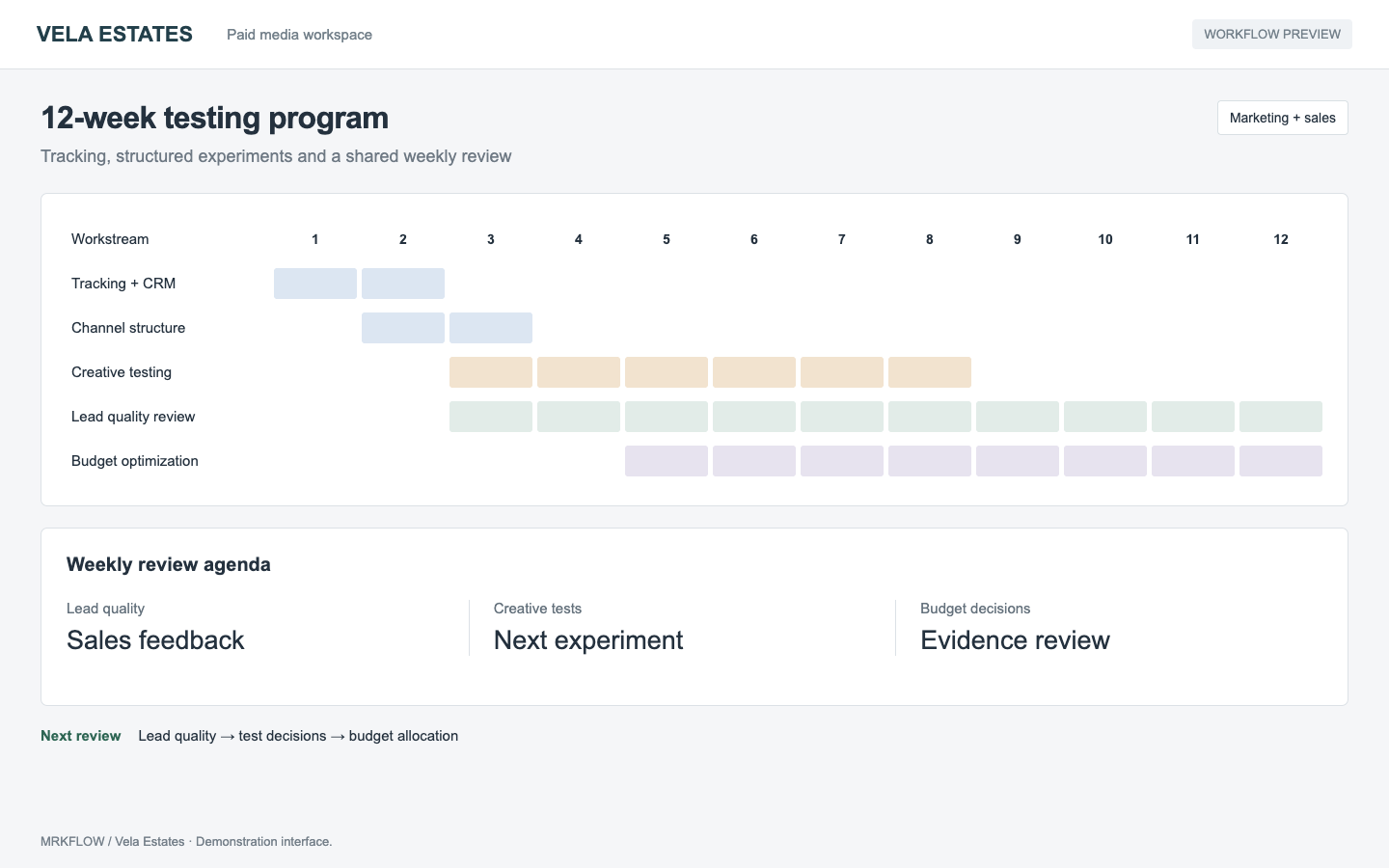Click the VELA ESTATES logo text
Image resolution: width=1389 pixels, height=868 pixels.
115,34
